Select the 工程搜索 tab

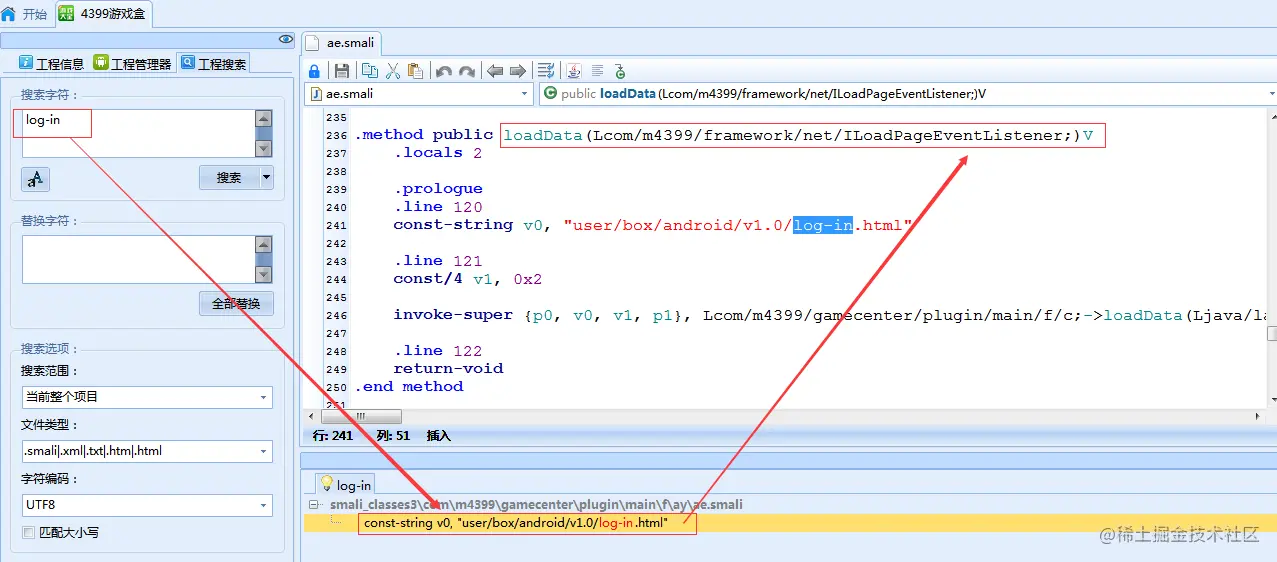213,63
